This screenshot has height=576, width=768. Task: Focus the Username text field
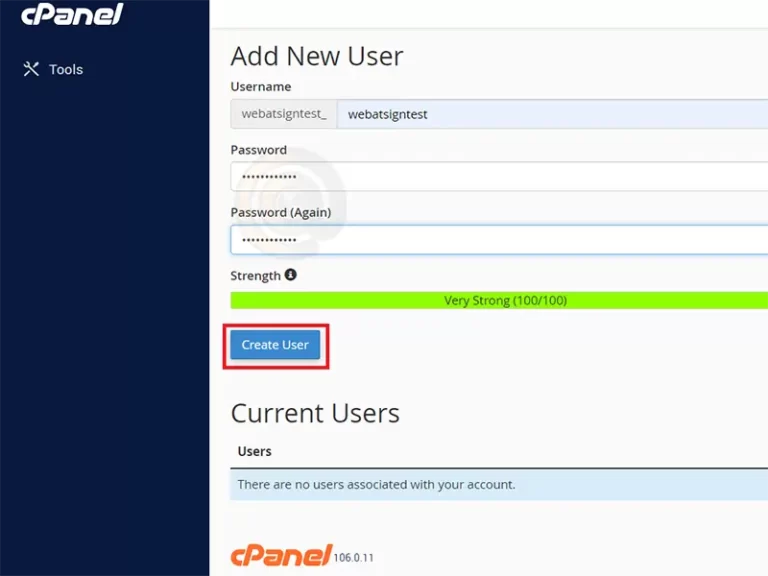[x=550, y=114]
